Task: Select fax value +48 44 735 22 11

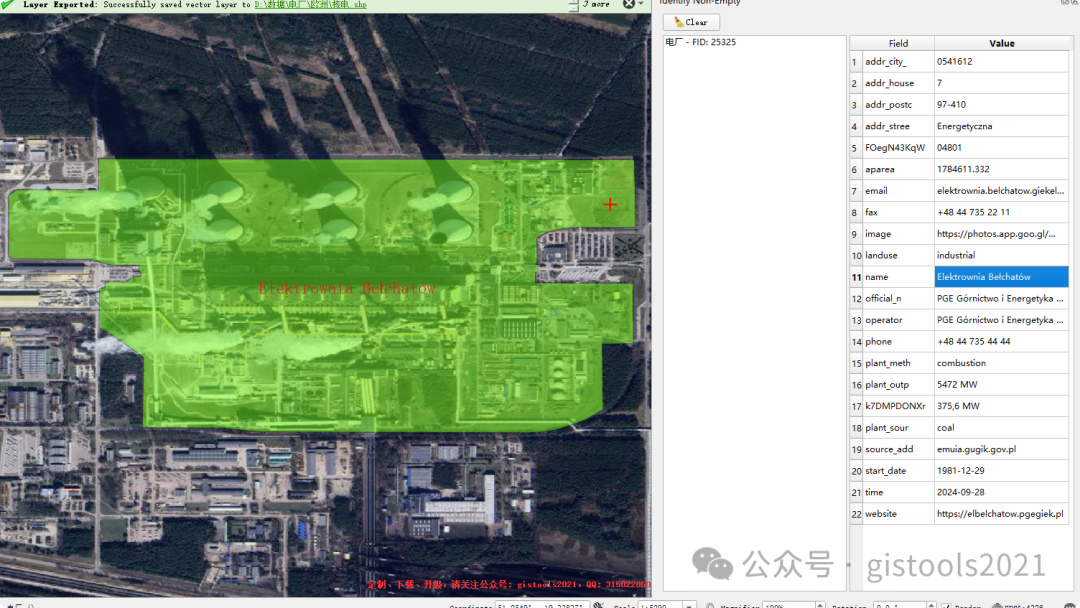Action: pyautogui.click(x=1001, y=212)
